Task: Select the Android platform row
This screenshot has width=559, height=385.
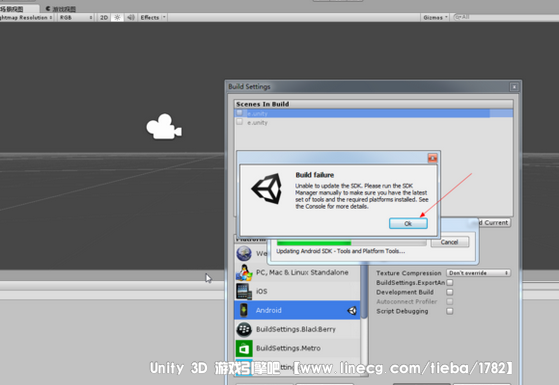Action: tap(297, 310)
